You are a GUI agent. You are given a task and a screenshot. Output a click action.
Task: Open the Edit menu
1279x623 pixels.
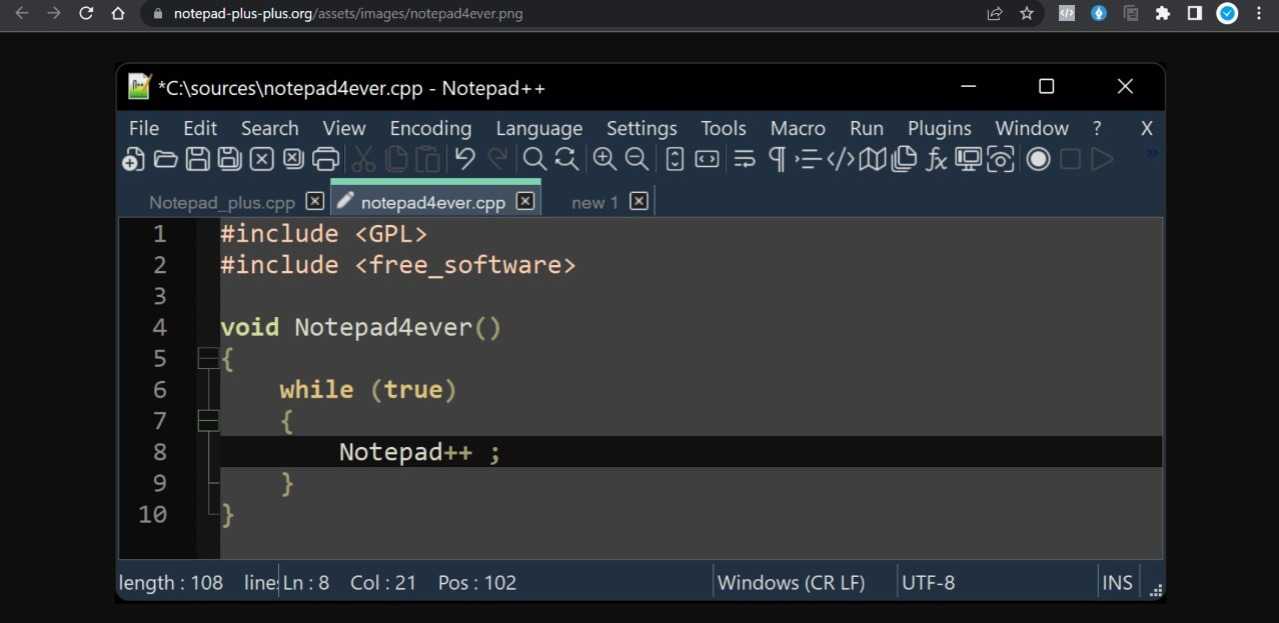point(200,128)
